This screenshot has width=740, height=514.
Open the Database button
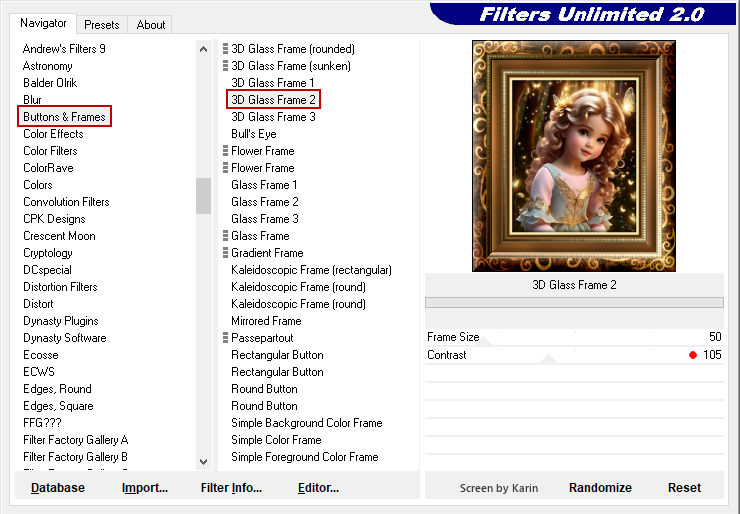coord(58,488)
